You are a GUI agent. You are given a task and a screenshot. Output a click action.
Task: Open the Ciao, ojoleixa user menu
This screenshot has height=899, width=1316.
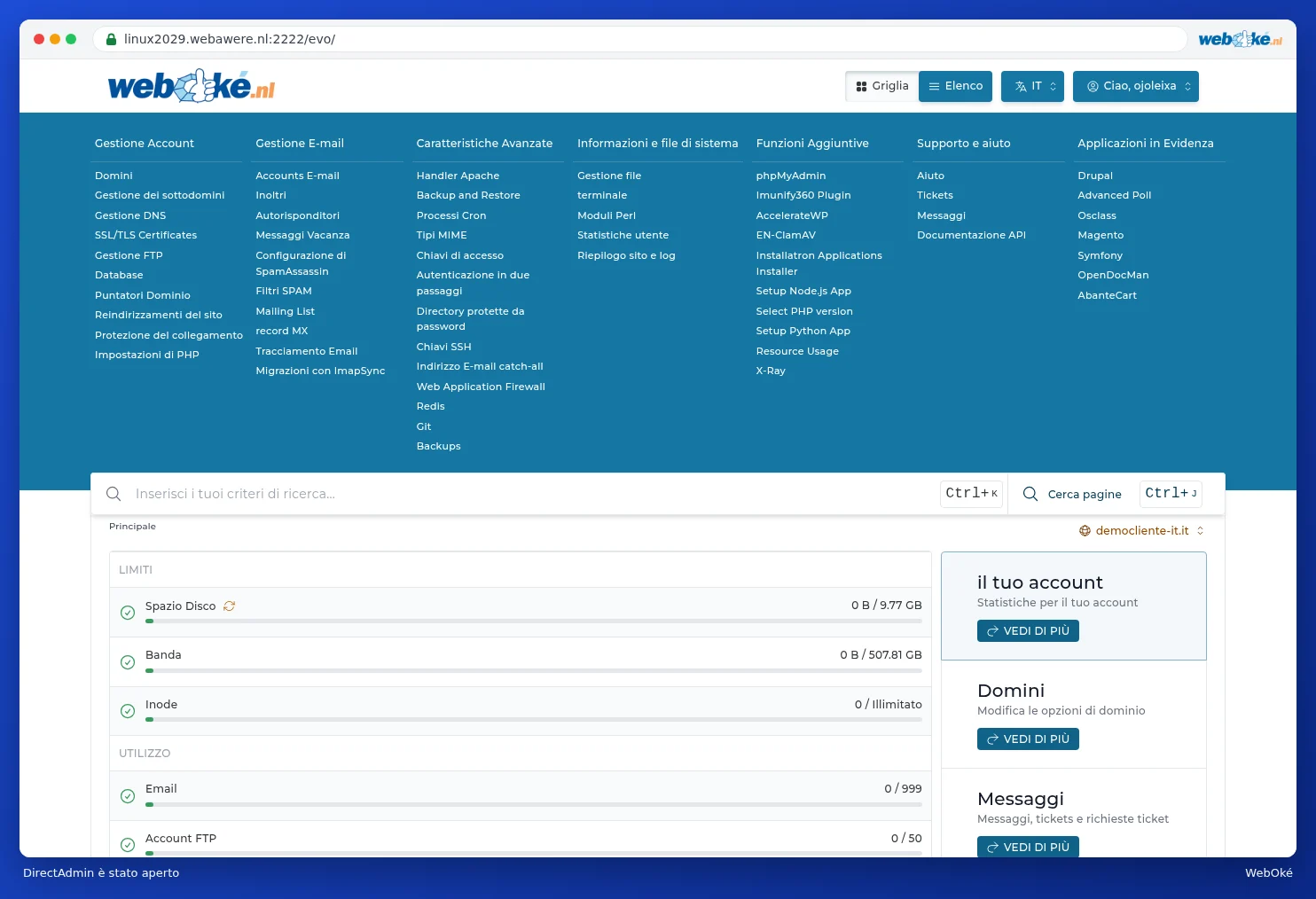tap(1136, 86)
